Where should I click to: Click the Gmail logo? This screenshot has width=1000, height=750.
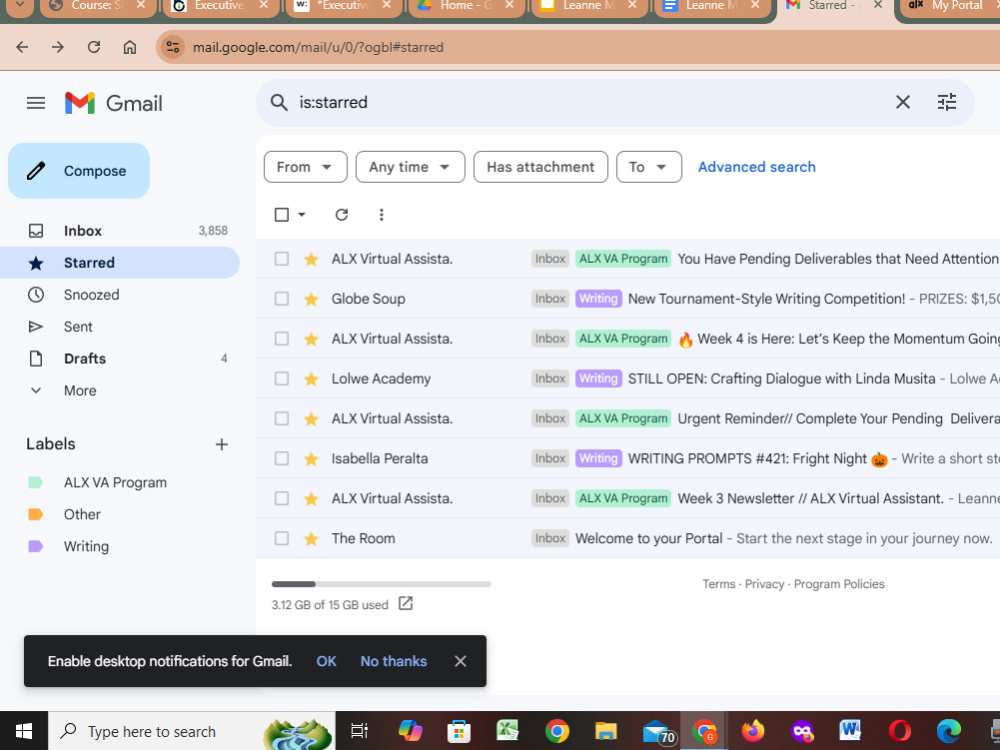pos(114,103)
